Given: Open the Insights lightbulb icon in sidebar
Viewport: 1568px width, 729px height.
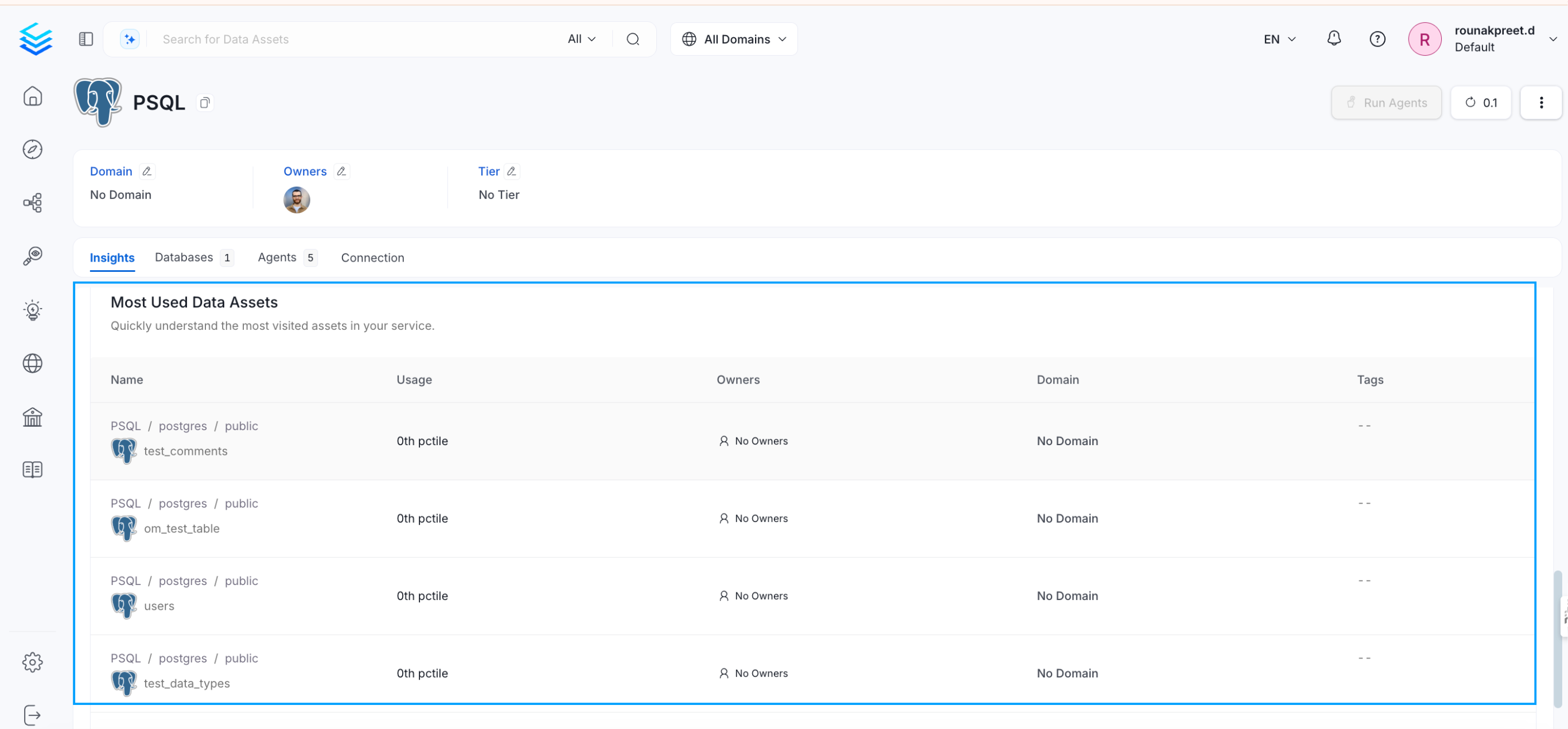Looking at the screenshot, I should 32,310.
